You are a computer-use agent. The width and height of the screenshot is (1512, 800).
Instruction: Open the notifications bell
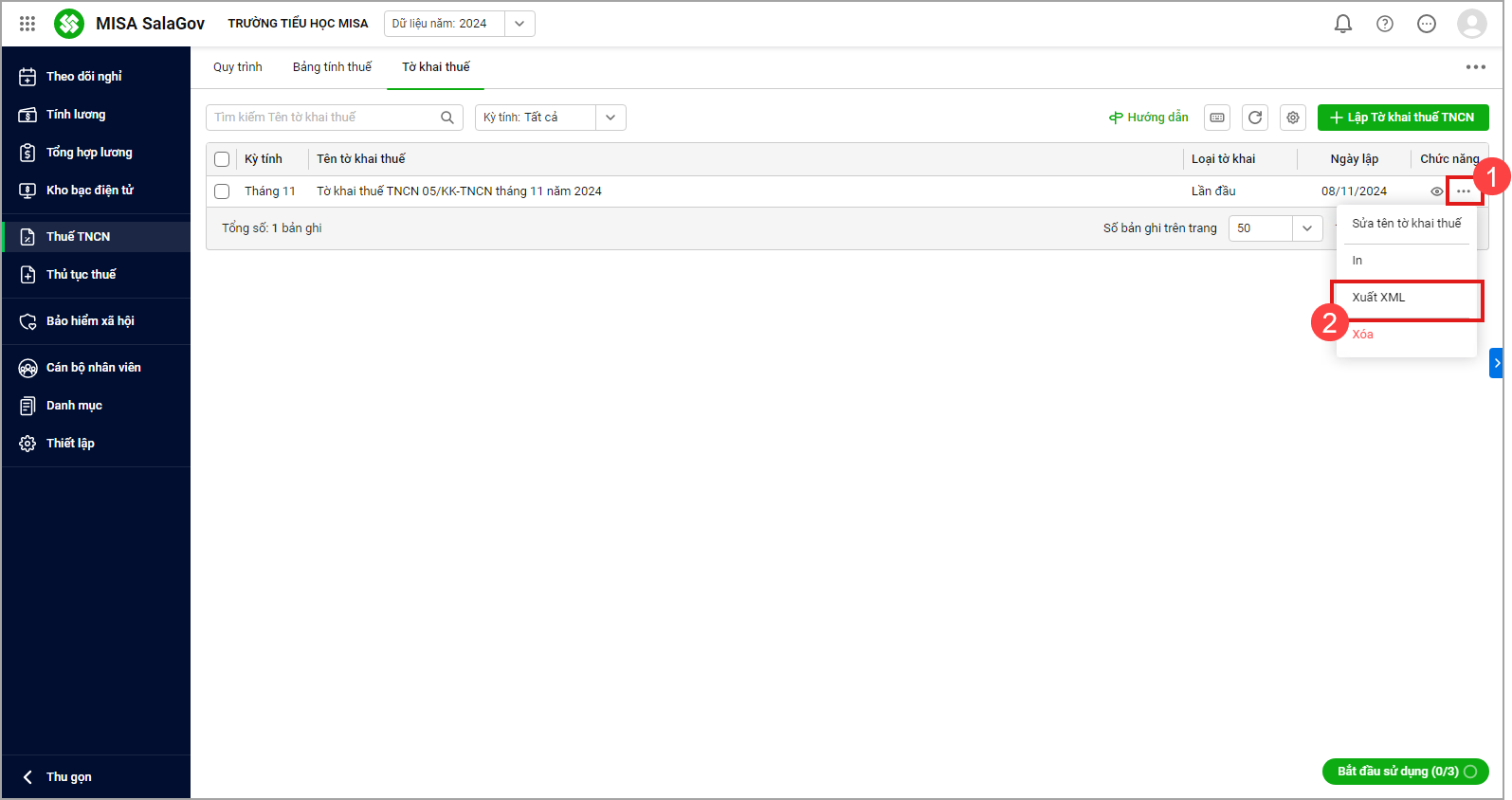click(x=1342, y=24)
